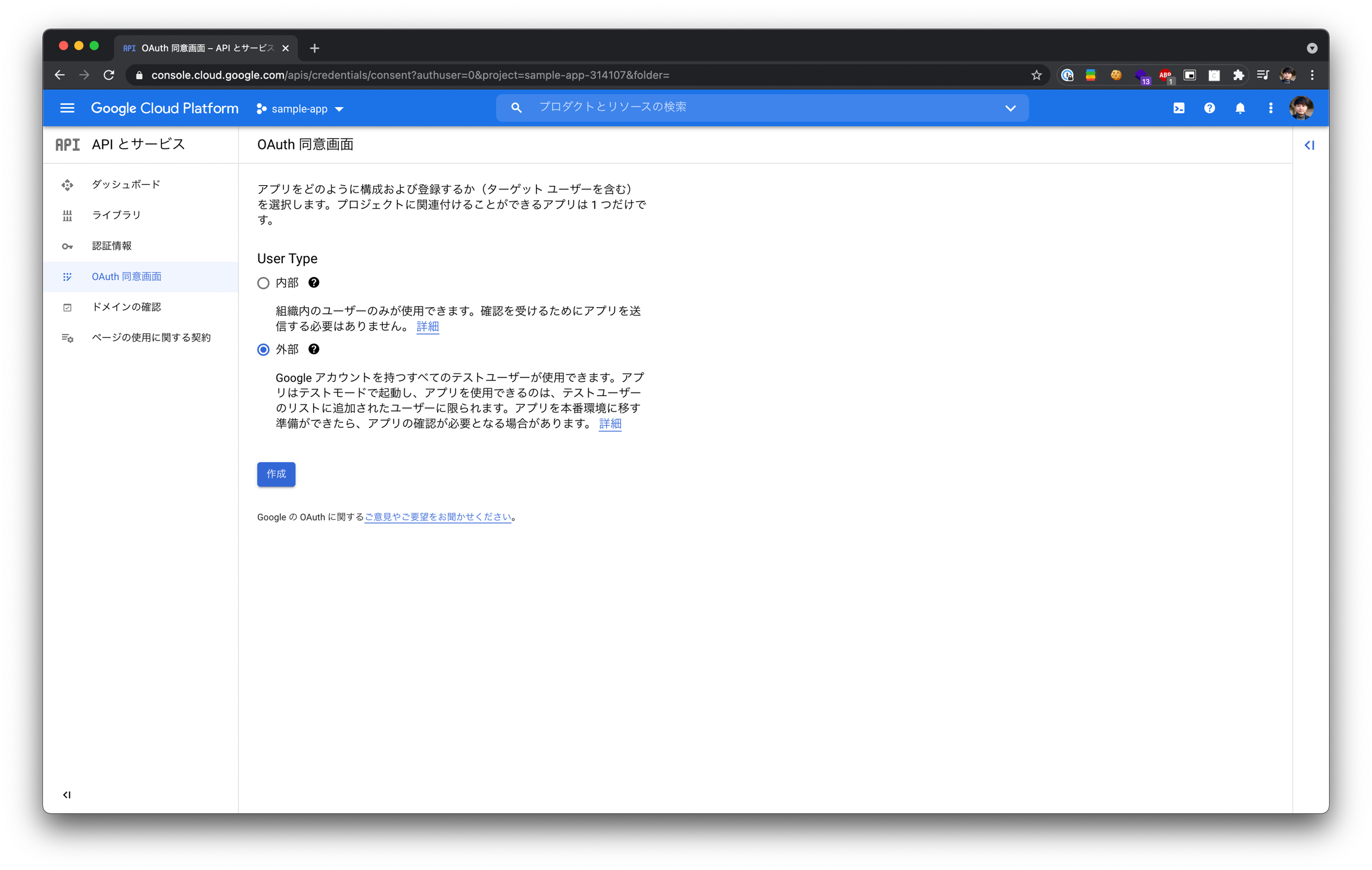This screenshot has width=1372, height=870.
Task: Reload the page
Action: point(109,75)
